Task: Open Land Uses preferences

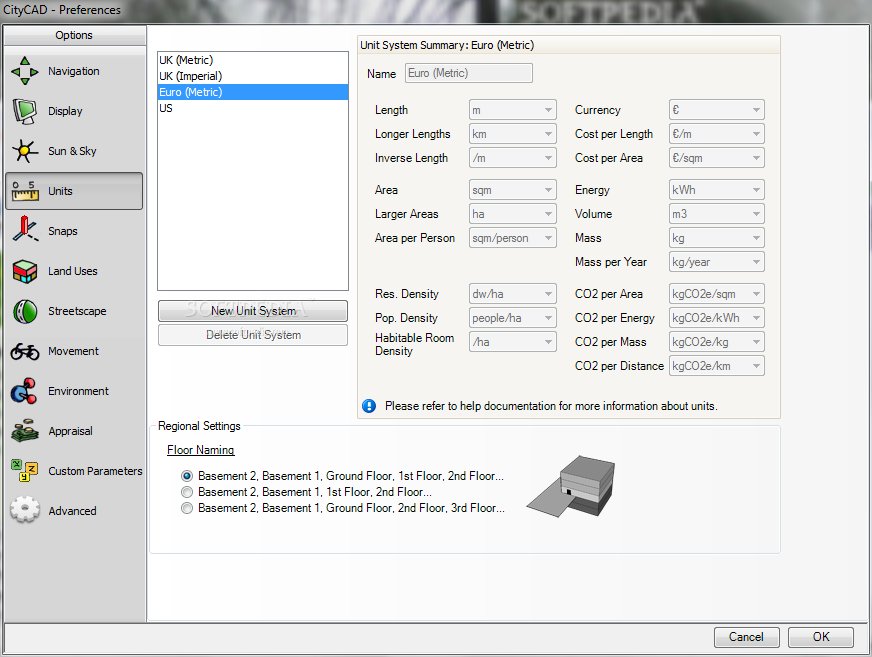Action: (73, 271)
